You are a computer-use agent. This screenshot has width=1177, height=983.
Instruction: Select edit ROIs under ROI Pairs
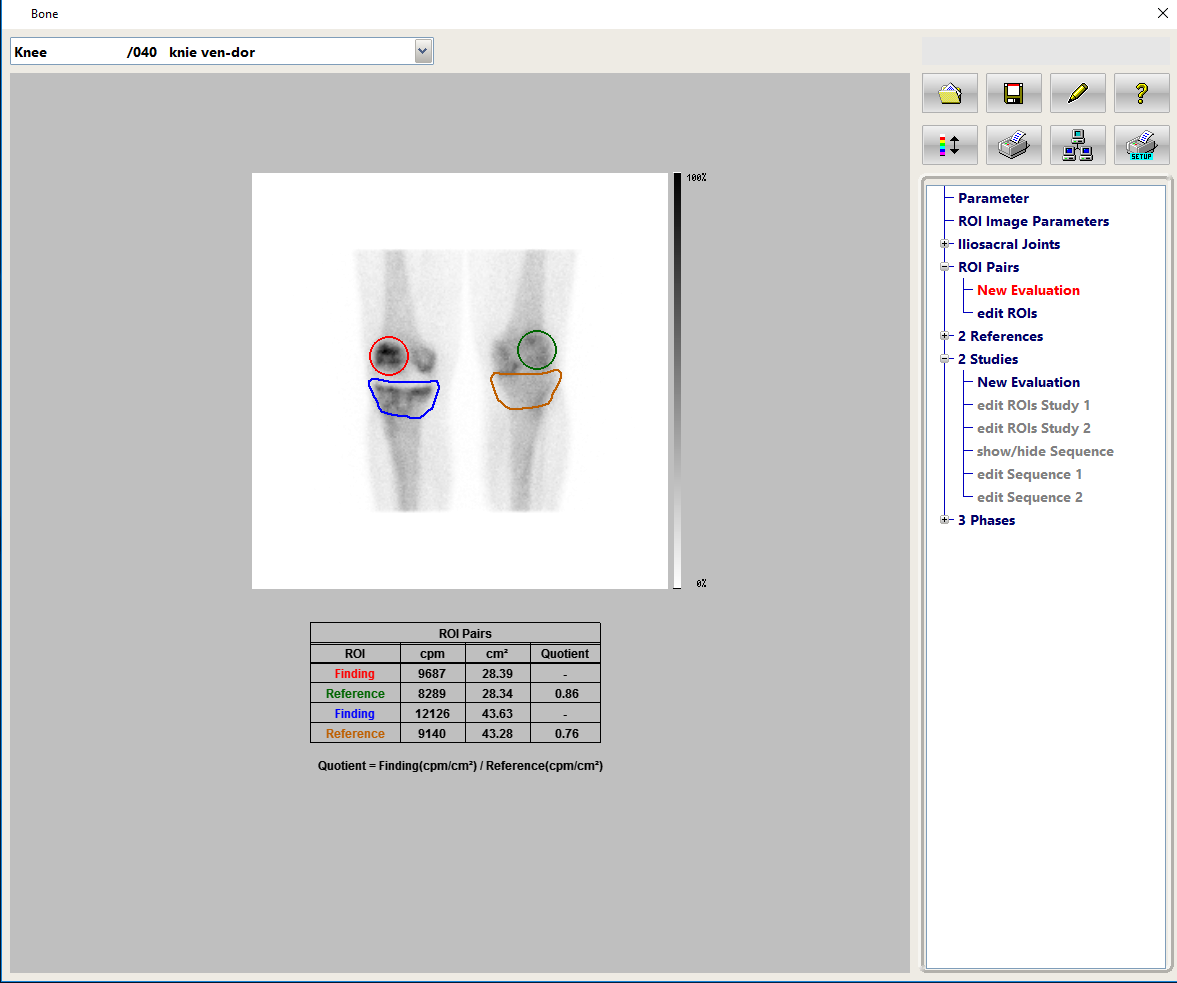(1006, 313)
